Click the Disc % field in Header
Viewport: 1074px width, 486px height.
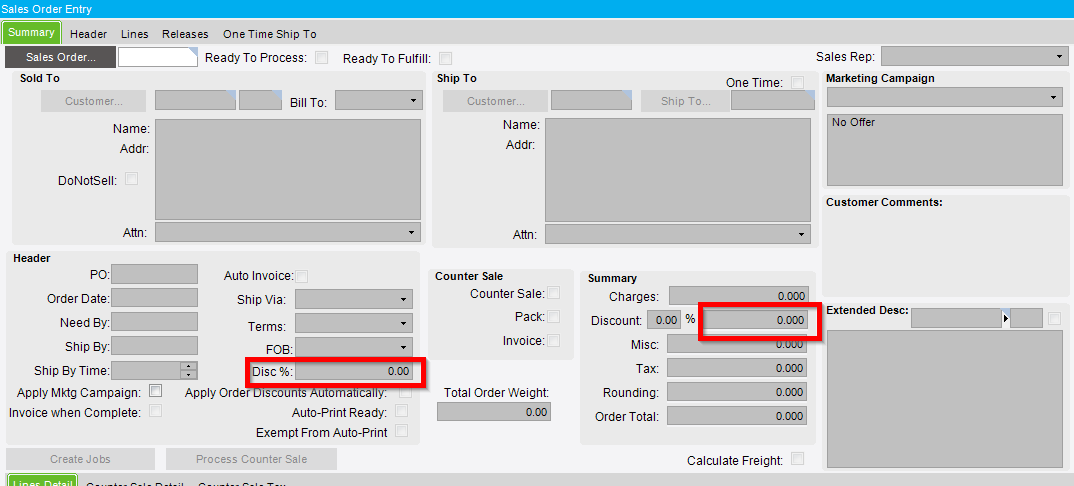353,372
